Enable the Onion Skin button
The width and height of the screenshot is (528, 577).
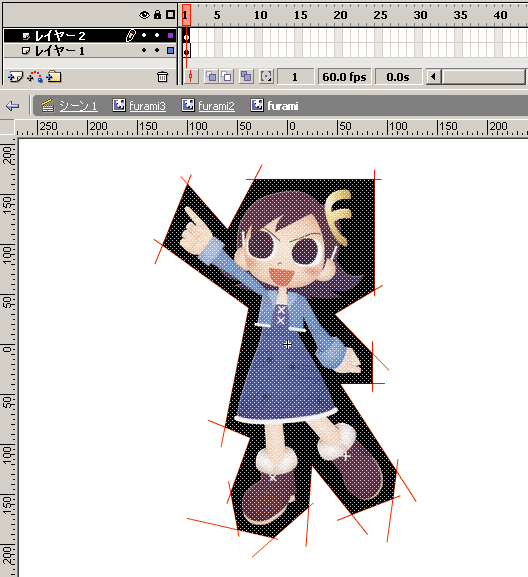(211, 77)
